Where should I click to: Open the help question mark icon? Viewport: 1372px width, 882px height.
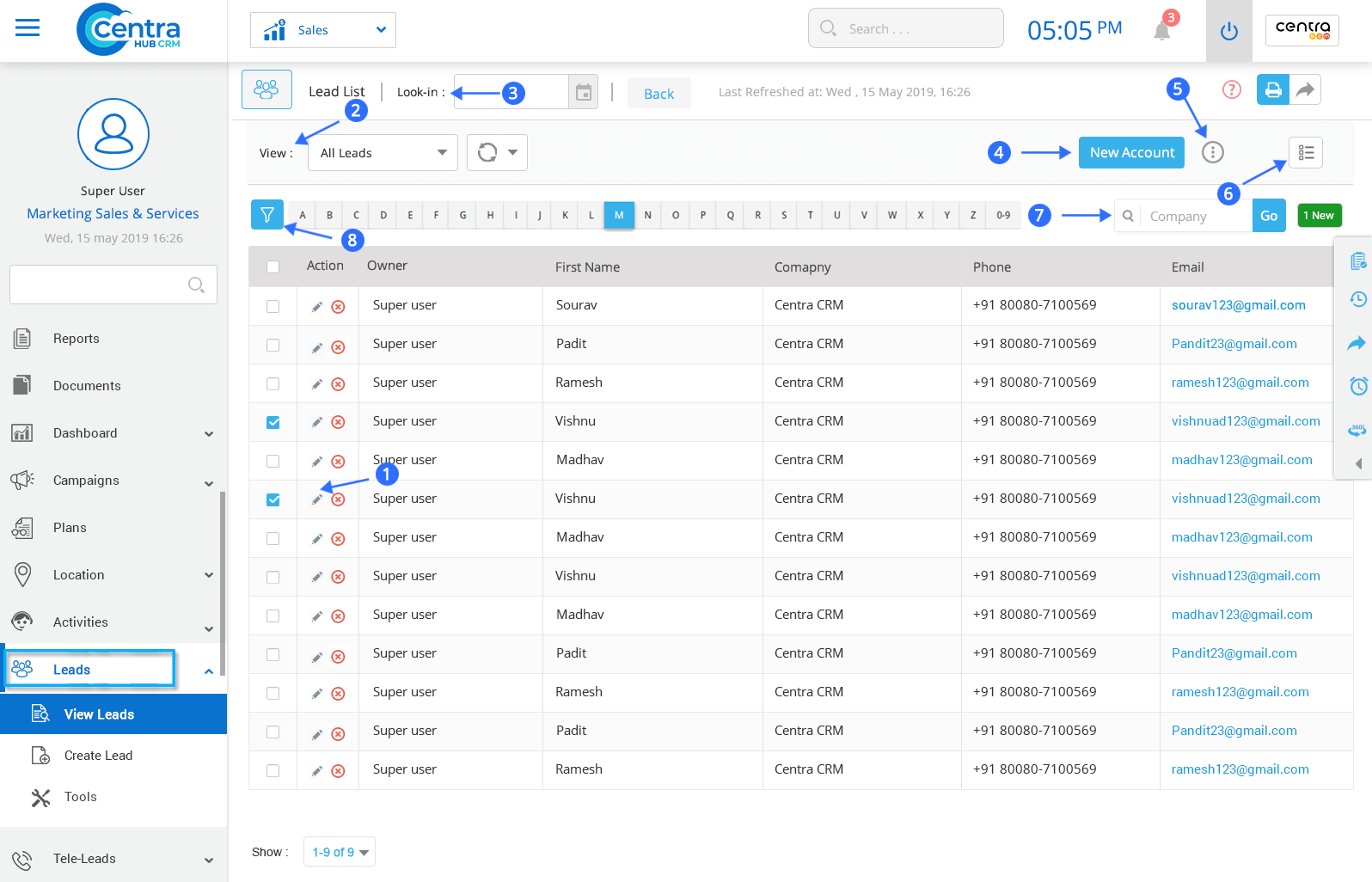click(1231, 89)
